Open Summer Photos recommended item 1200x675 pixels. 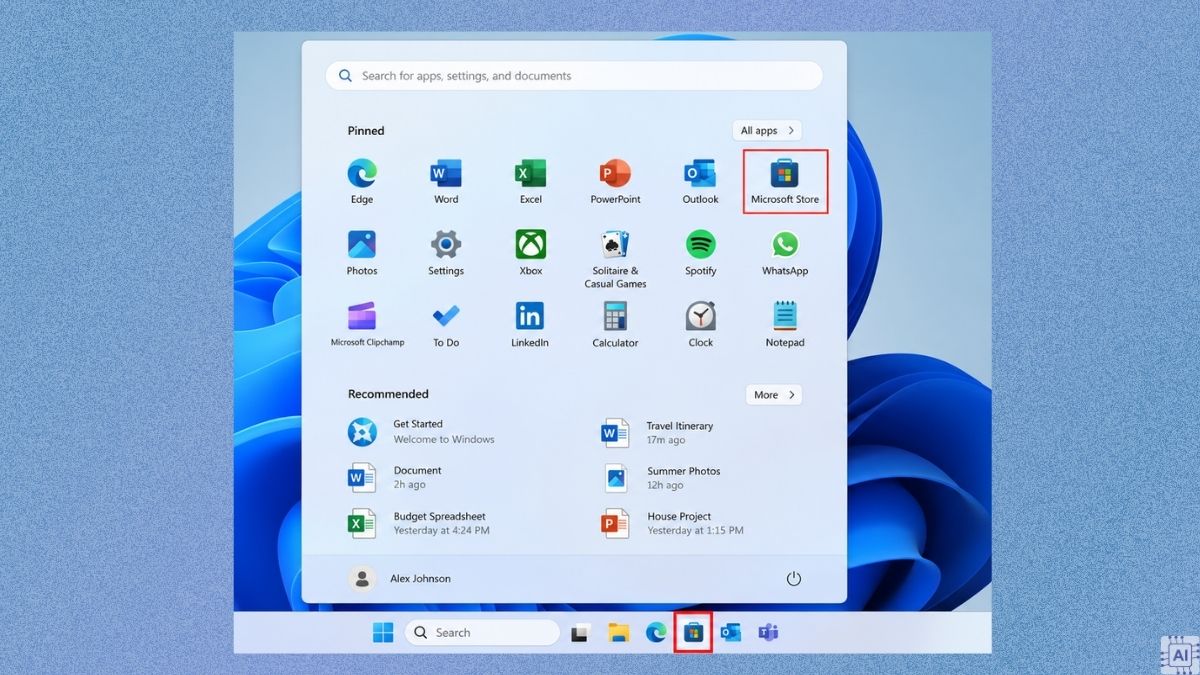point(661,478)
